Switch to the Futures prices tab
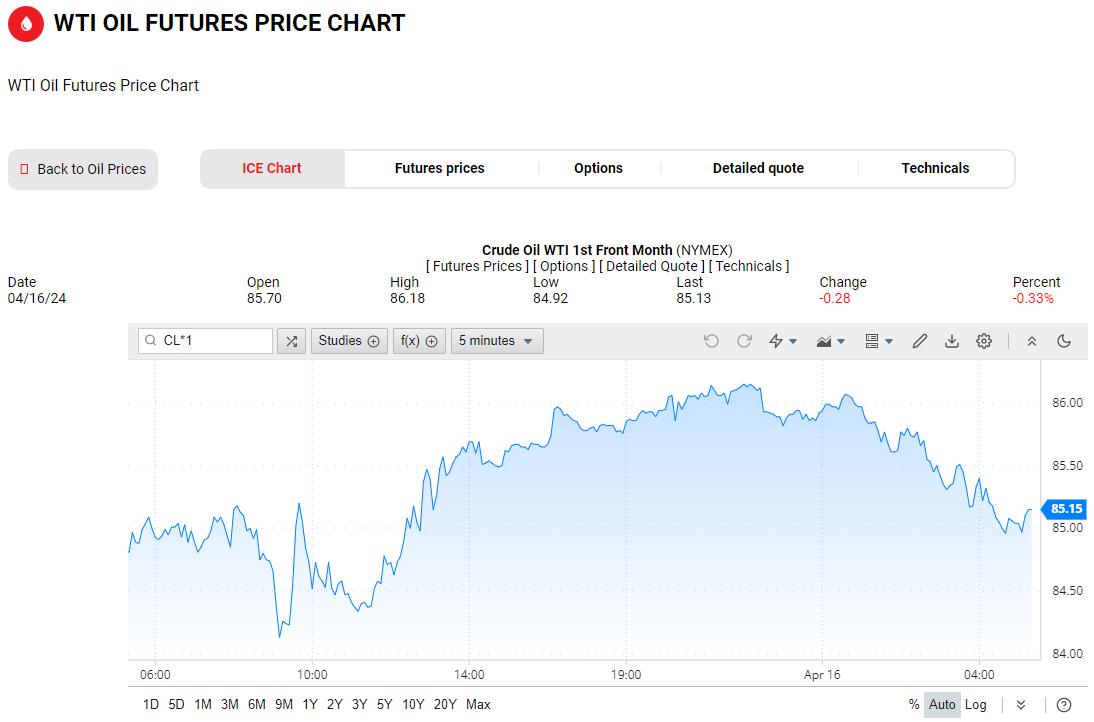The image size is (1094, 722). click(x=439, y=168)
